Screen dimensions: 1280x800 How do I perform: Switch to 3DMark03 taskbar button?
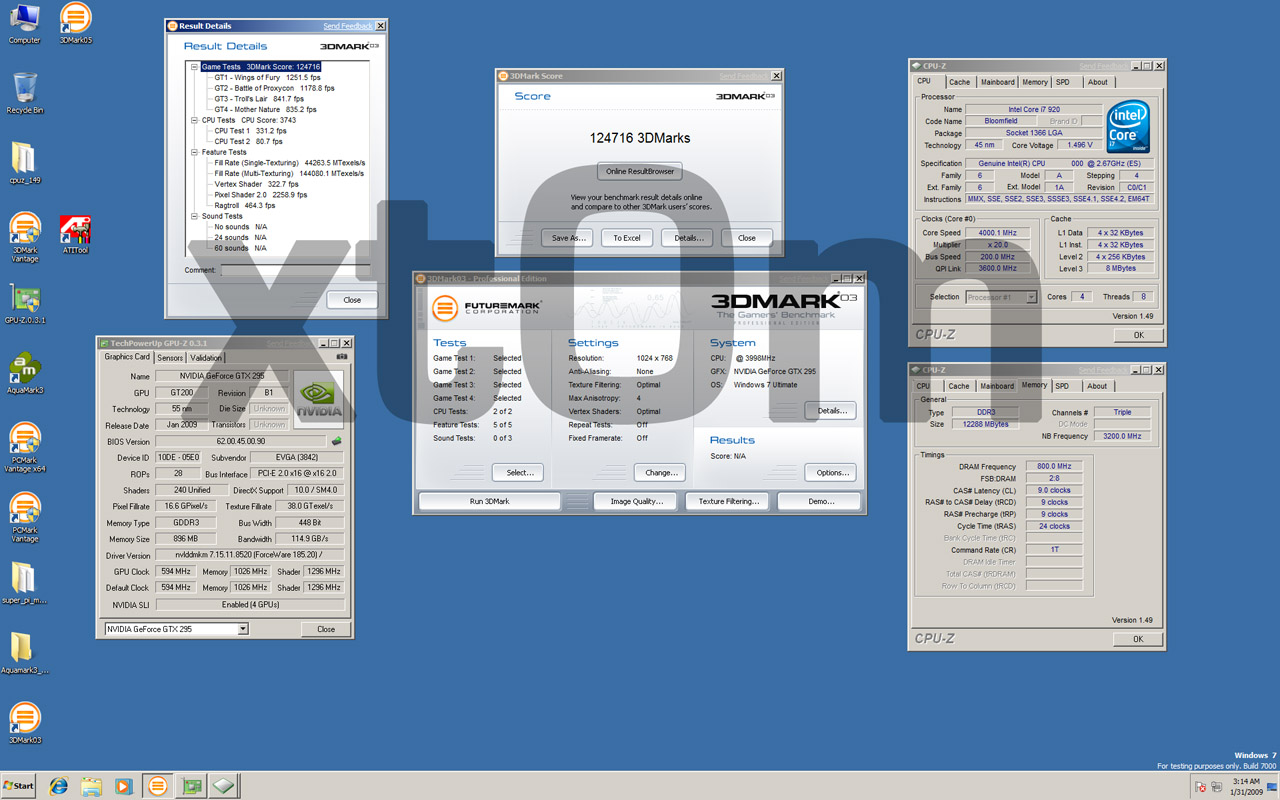pos(157,786)
